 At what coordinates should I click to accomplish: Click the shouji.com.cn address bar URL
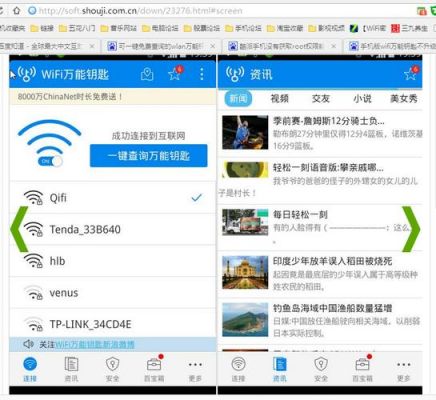pyautogui.click(x=140, y=11)
